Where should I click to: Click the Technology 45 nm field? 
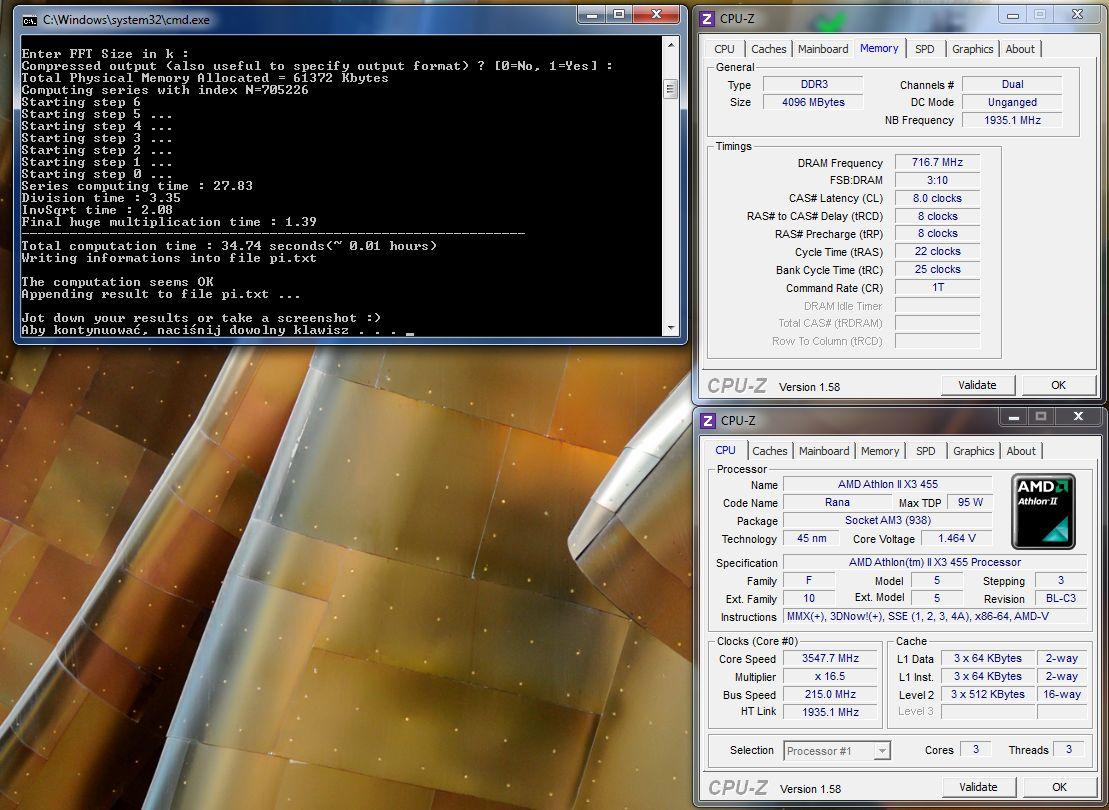coord(811,539)
